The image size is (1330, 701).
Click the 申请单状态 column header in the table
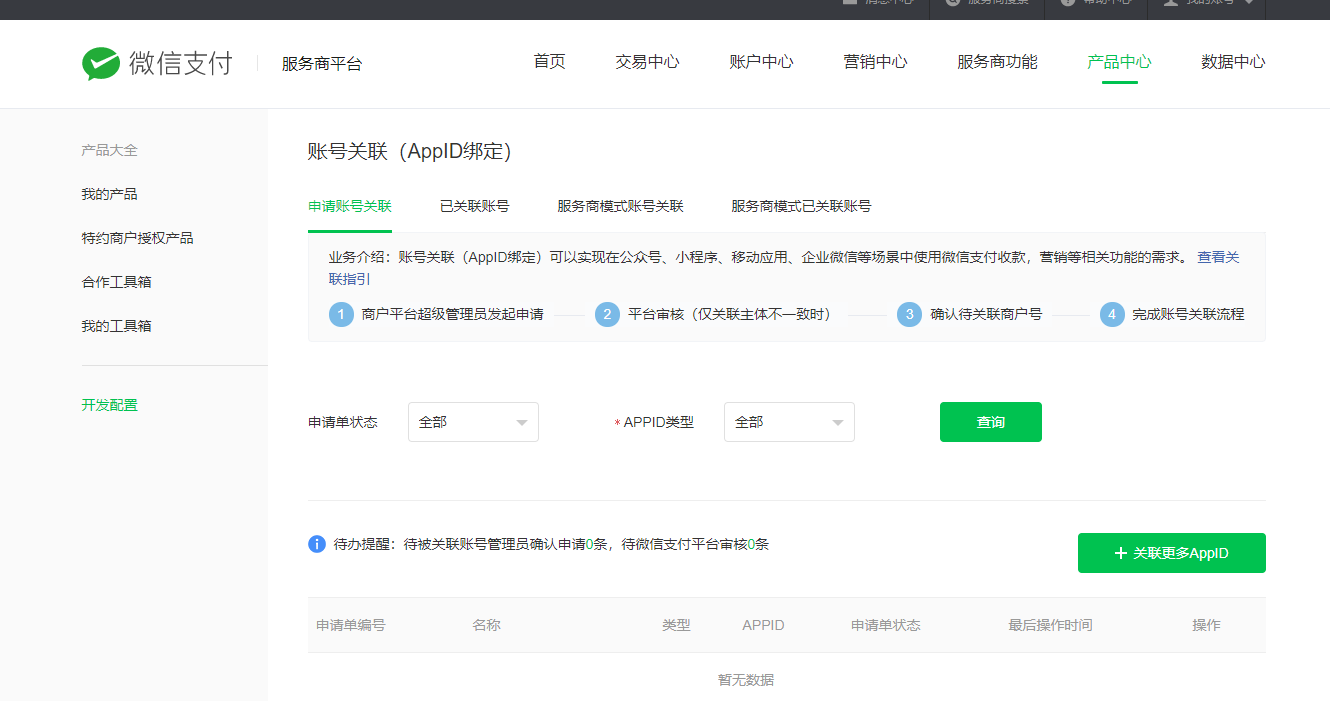coord(886,625)
